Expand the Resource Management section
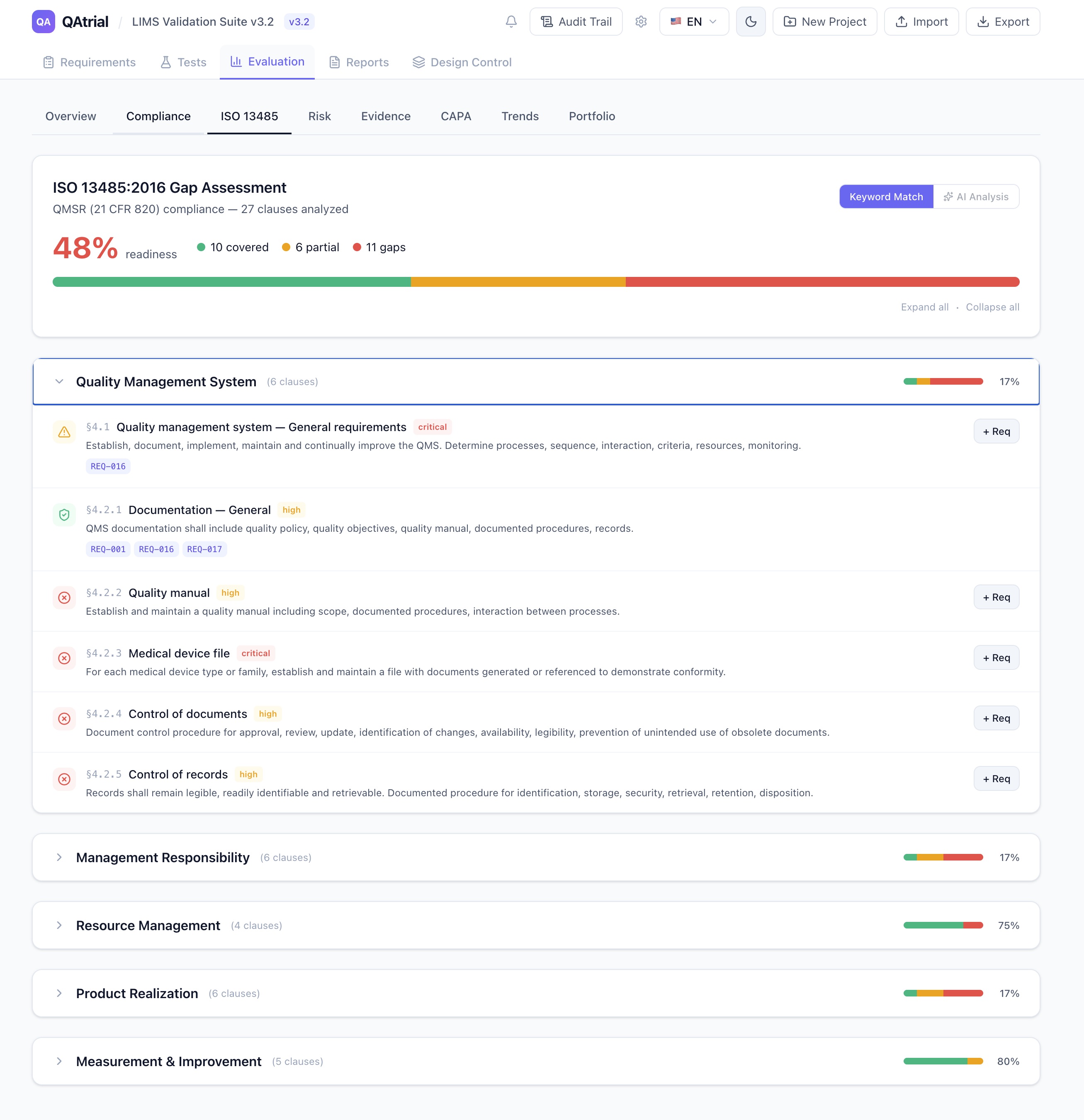Screen dimensions: 1084x1120 coord(59,925)
